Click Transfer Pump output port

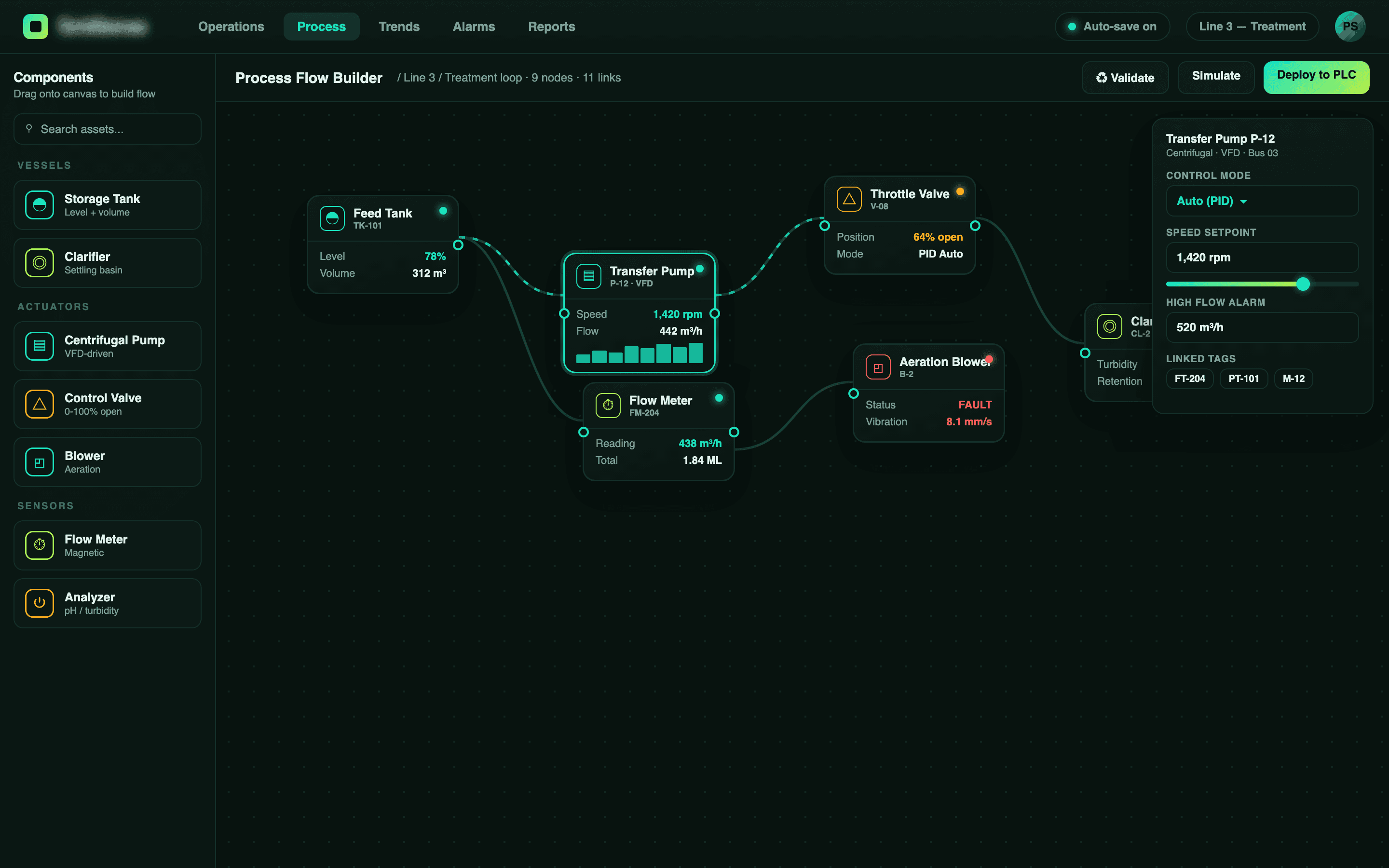(x=715, y=313)
